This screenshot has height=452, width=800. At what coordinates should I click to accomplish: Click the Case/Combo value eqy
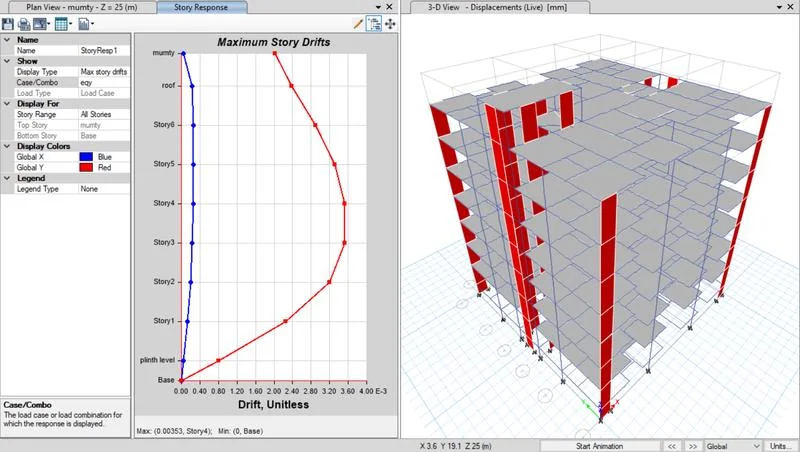[104, 83]
